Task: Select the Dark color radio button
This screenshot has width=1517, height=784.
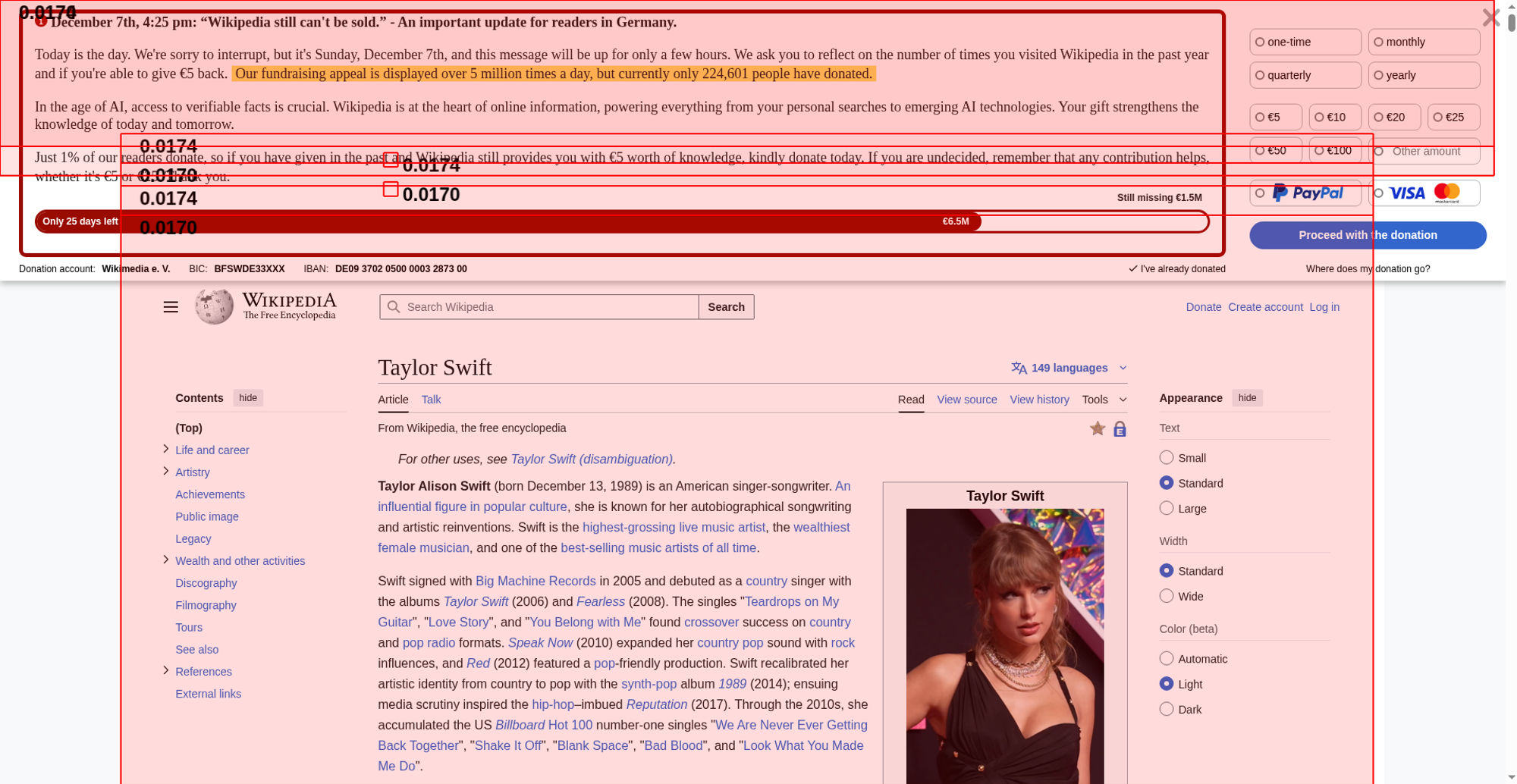Action: point(1167,709)
